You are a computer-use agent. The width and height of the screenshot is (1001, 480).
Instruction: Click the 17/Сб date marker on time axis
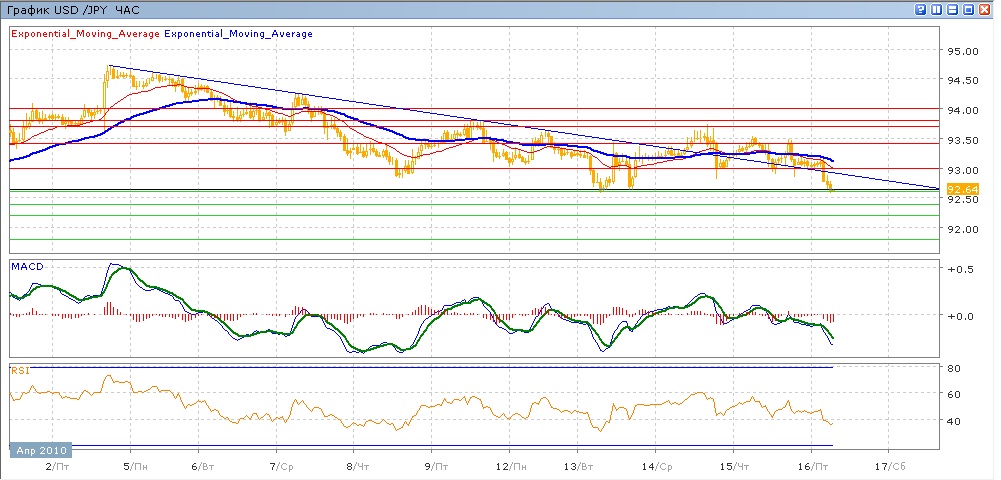click(x=890, y=467)
